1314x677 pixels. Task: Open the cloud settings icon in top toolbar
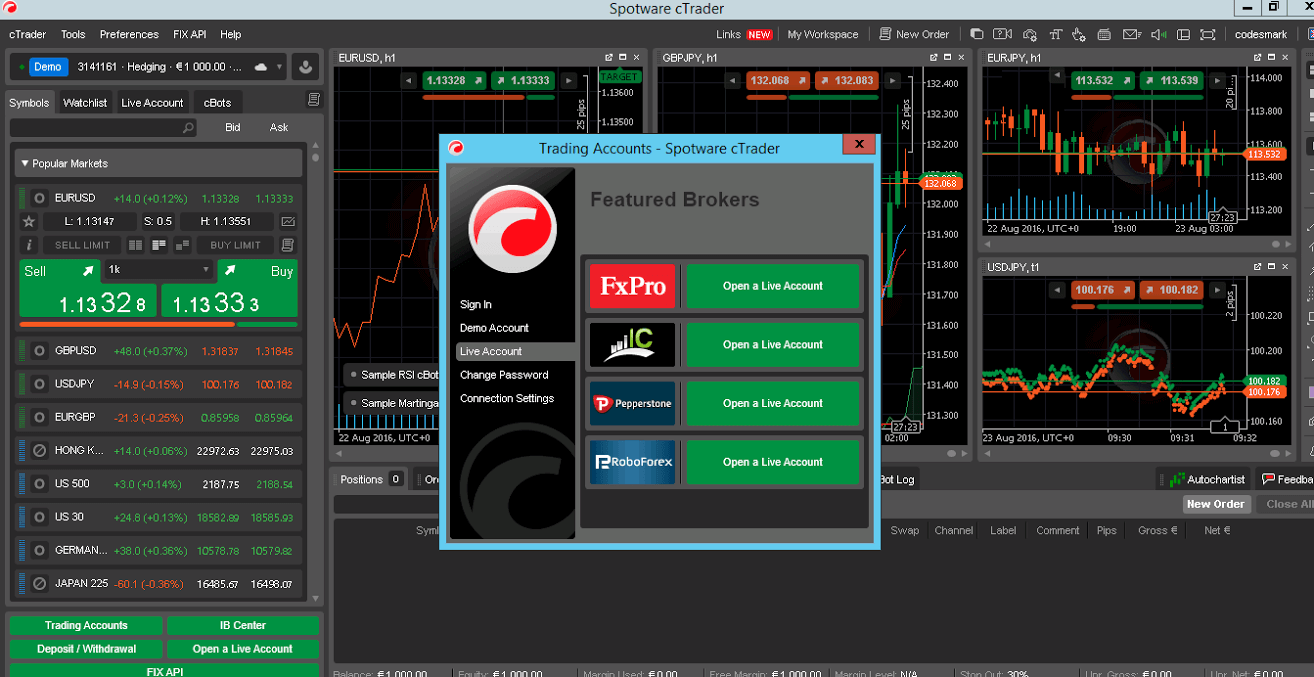click(1028, 34)
